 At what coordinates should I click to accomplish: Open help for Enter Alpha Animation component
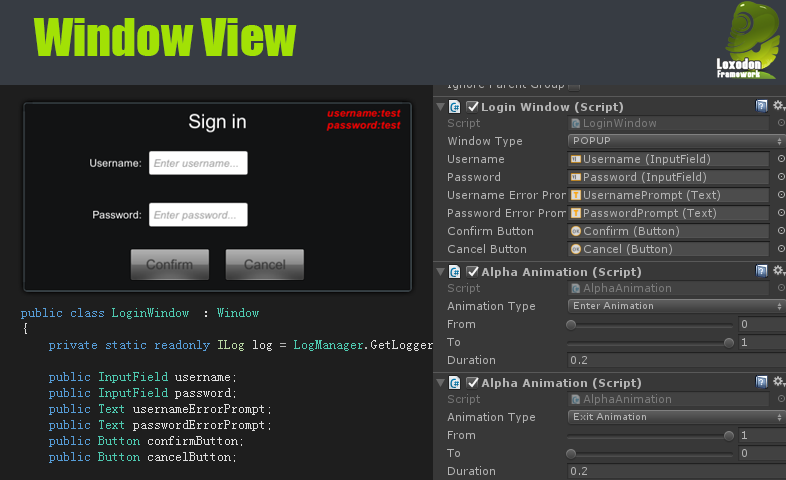(761, 271)
